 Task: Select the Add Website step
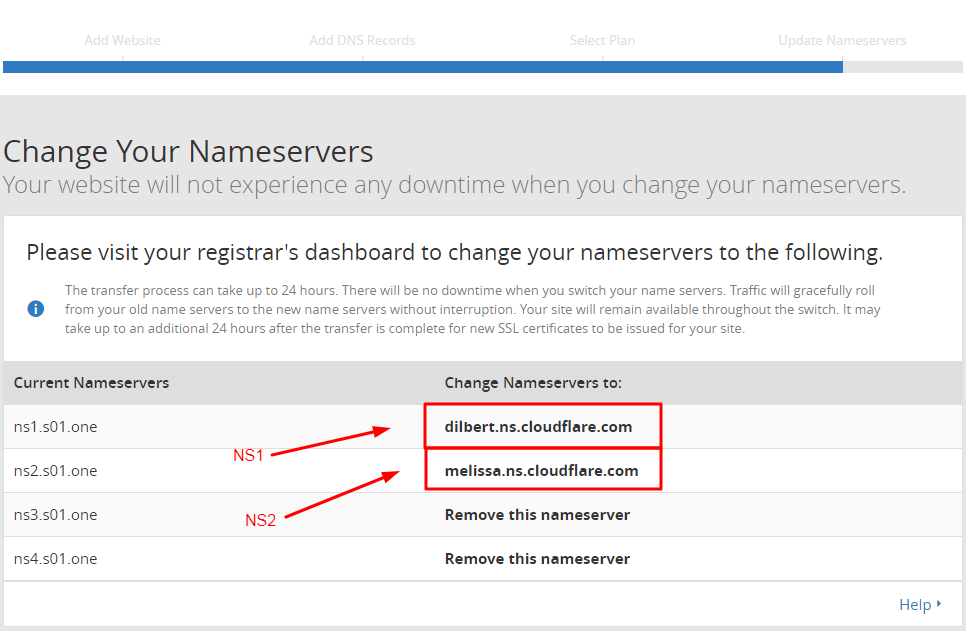pyautogui.click(x=123, y=40)
